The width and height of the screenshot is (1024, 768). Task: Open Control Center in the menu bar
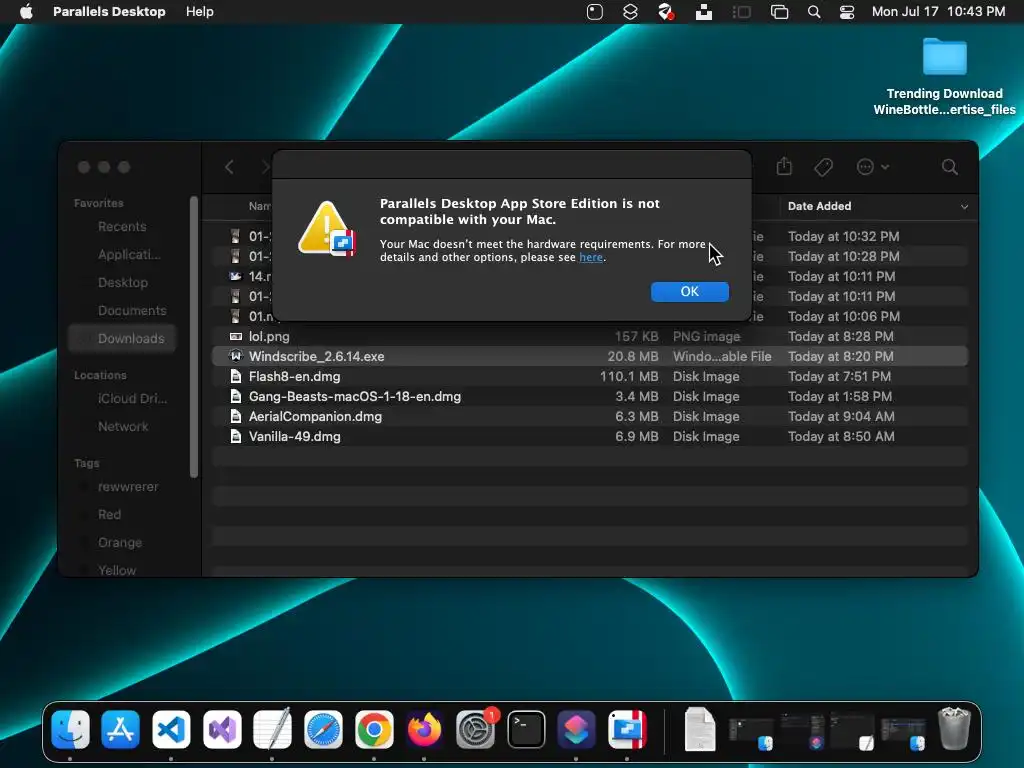coord(847,12)
